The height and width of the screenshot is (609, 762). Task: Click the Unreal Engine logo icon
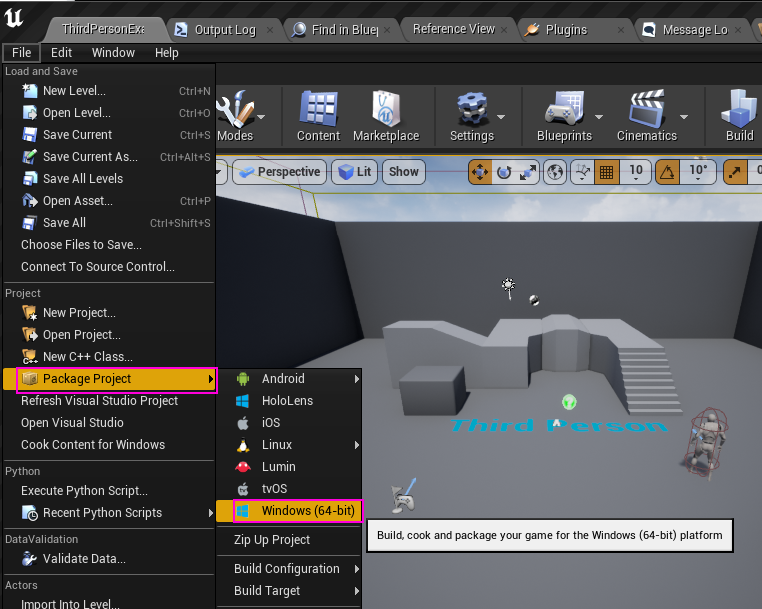pyautogui.click(x=14, y=18)
